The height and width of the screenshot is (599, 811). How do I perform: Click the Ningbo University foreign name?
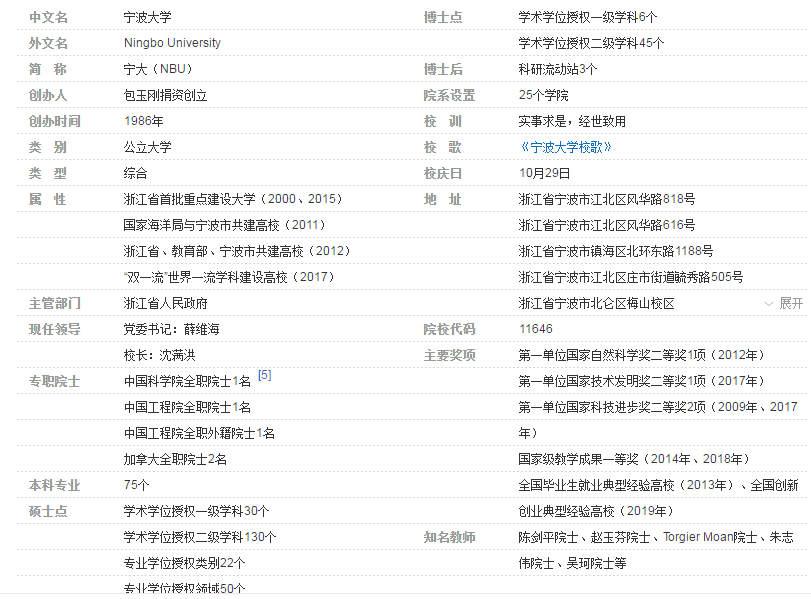coord(172,43)
